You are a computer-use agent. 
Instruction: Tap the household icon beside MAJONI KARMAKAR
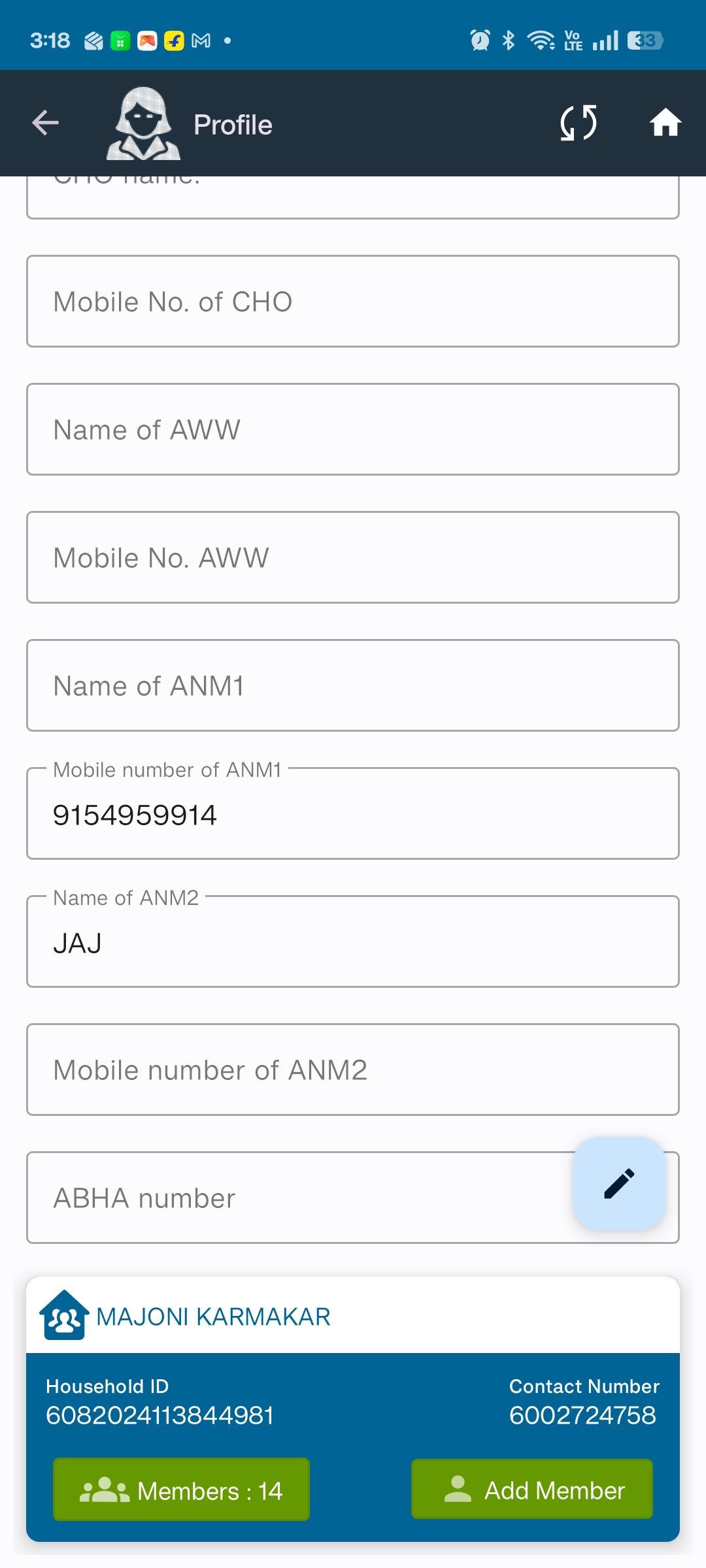64,1315
